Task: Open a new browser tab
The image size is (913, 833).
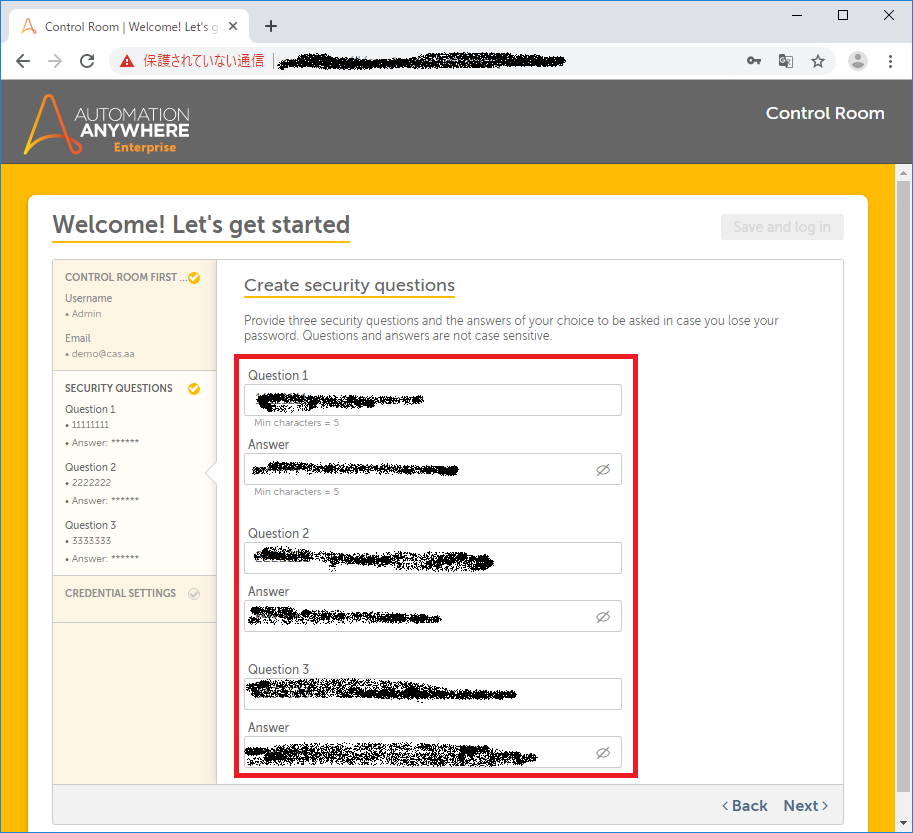Action: (271, 26)
